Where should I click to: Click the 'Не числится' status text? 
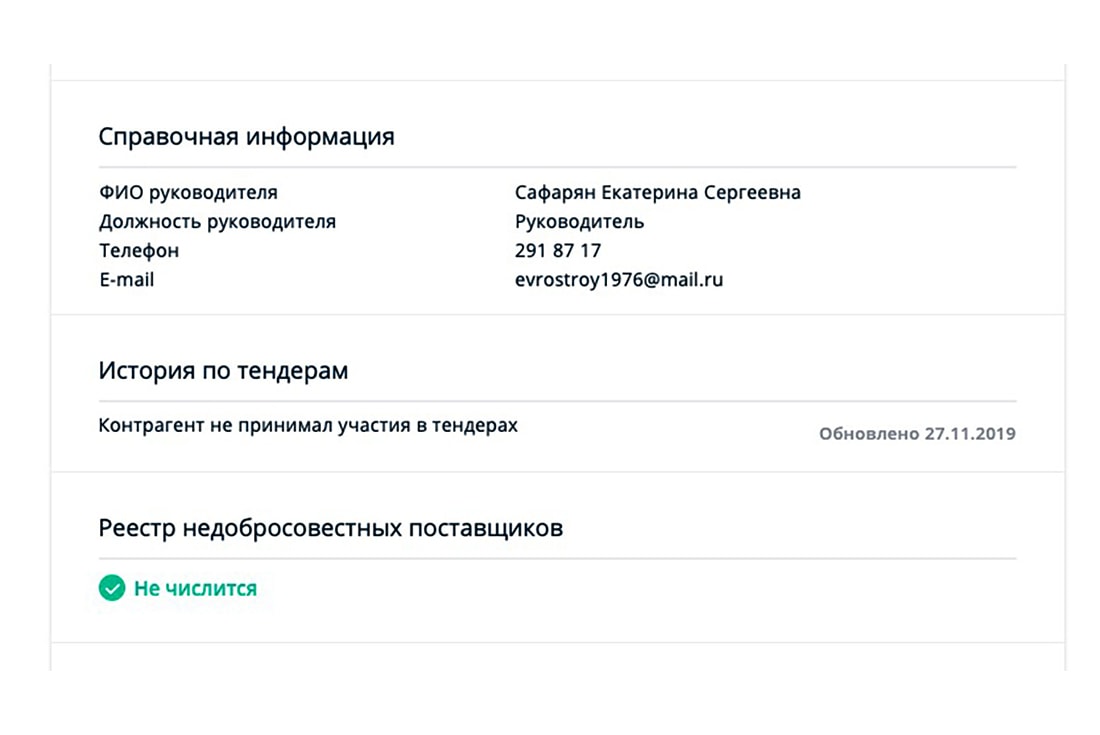click(x=195, y=589)
